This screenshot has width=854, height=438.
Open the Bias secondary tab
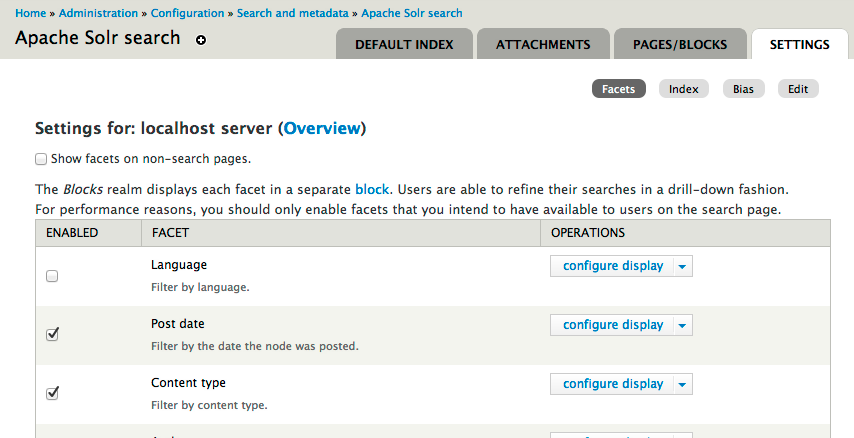(743, 89)
